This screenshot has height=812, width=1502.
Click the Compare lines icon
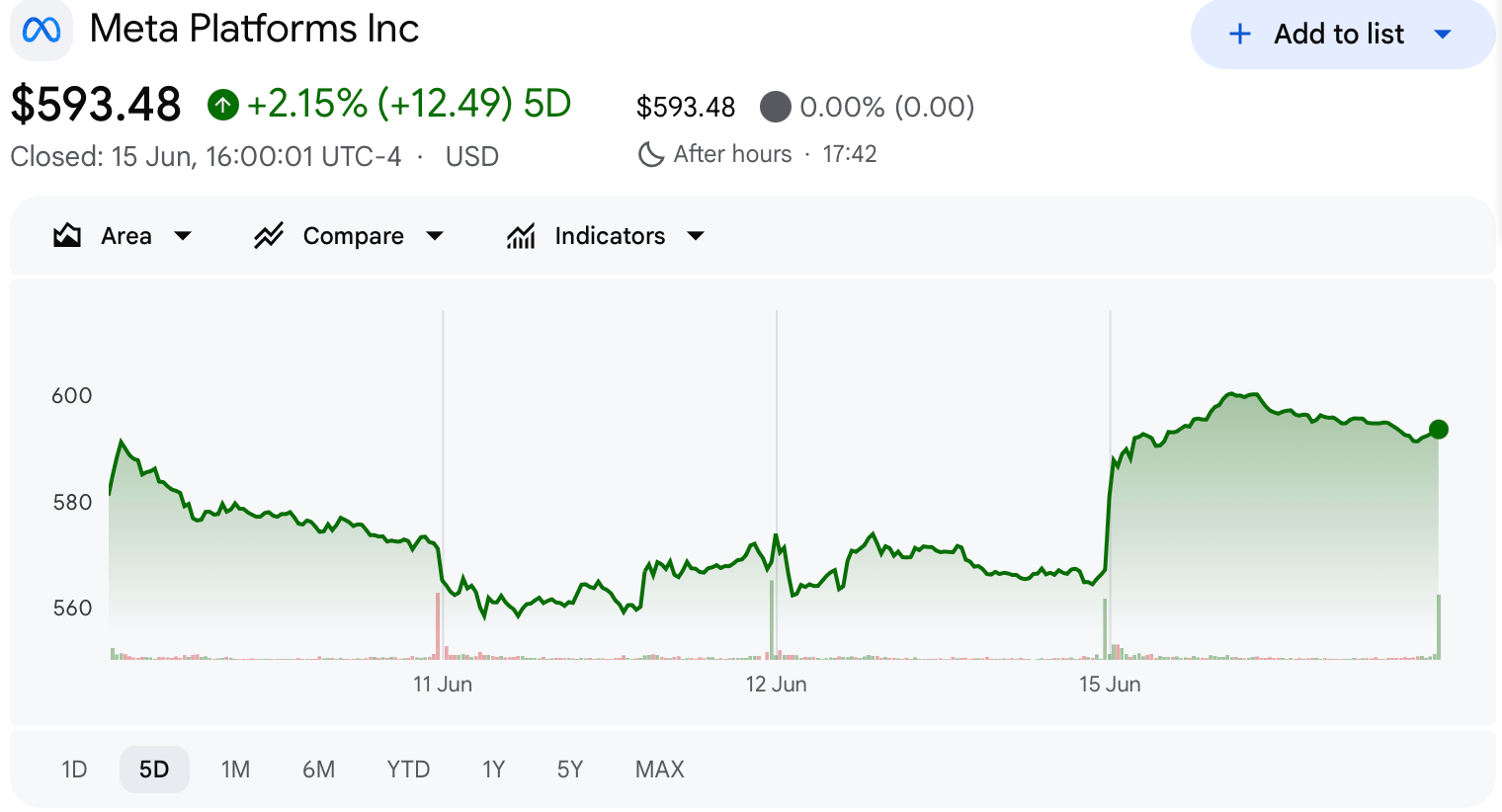pos(268,235)
